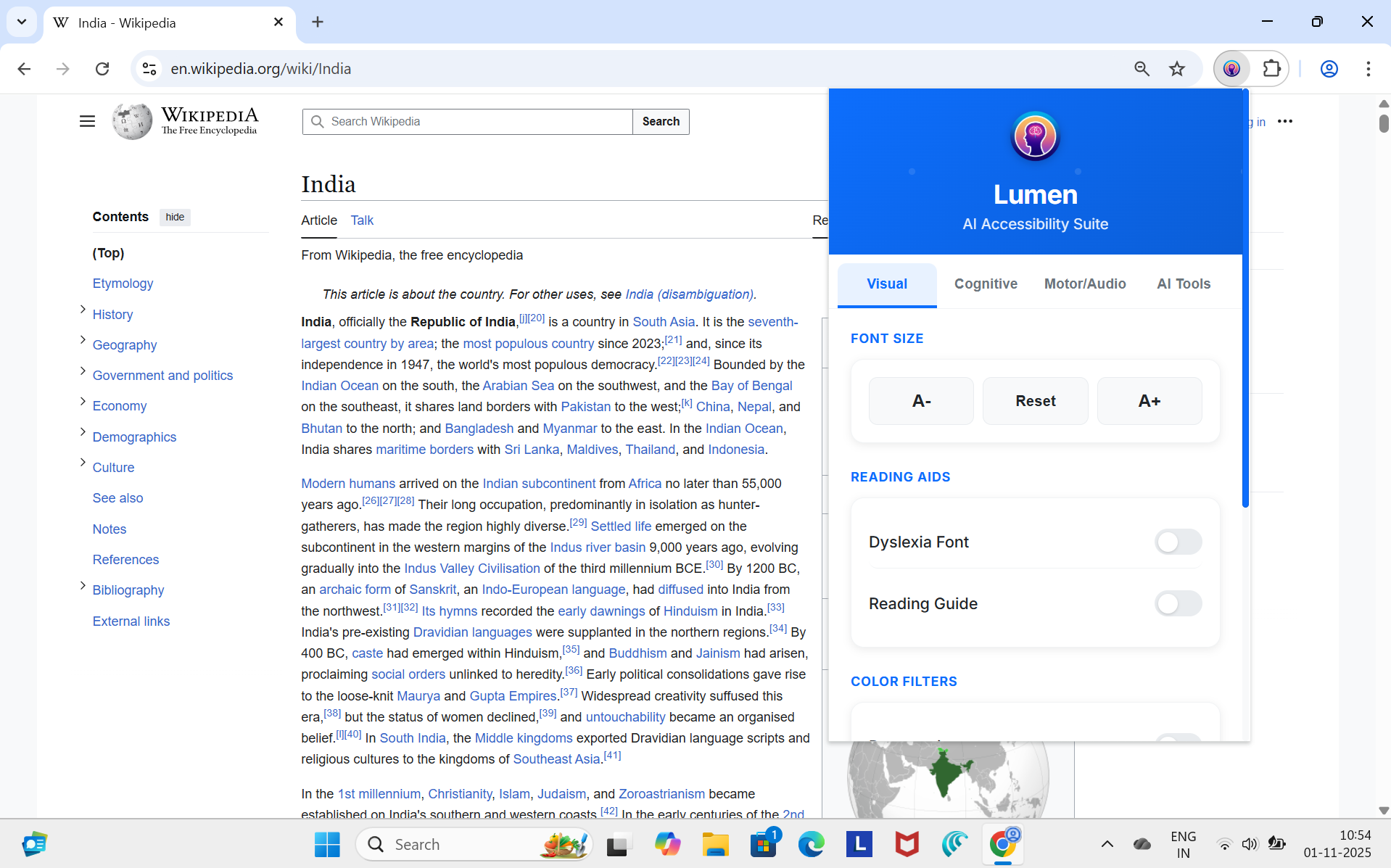Screen dimensions: 1391x868
Task: Open McAfee app in taskbar
Action: click(907, 844)
